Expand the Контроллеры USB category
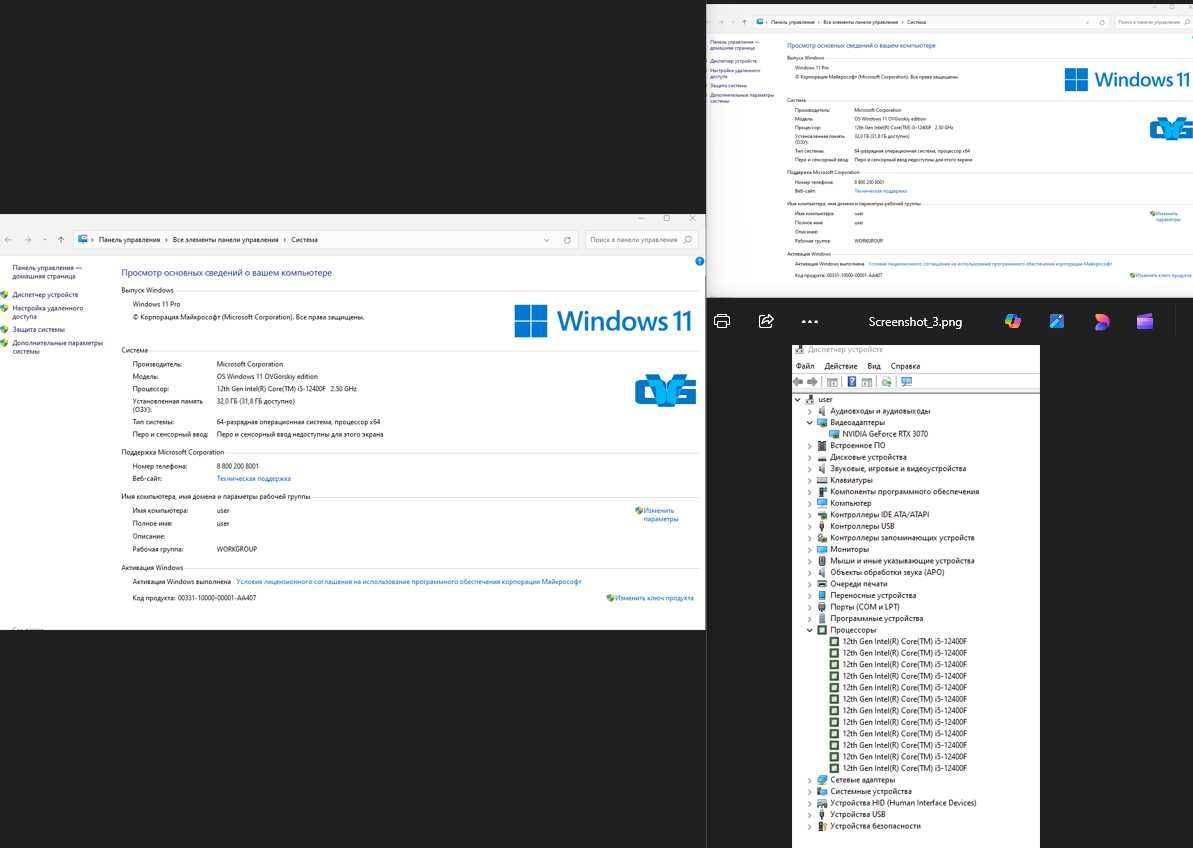The width and height of the screenshot is (1193, 848). click(810, 526)
